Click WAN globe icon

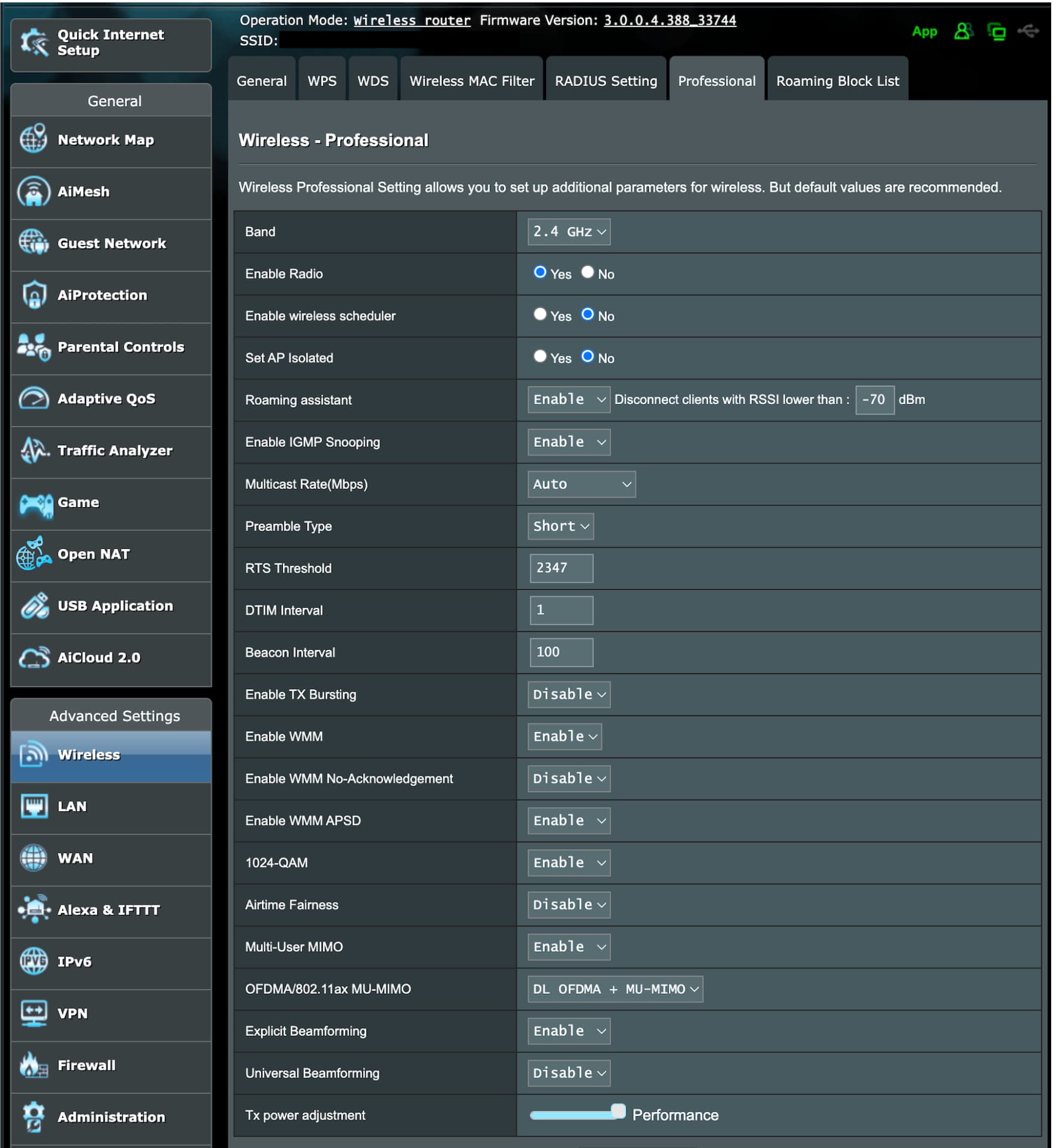(x=34, y=858)
